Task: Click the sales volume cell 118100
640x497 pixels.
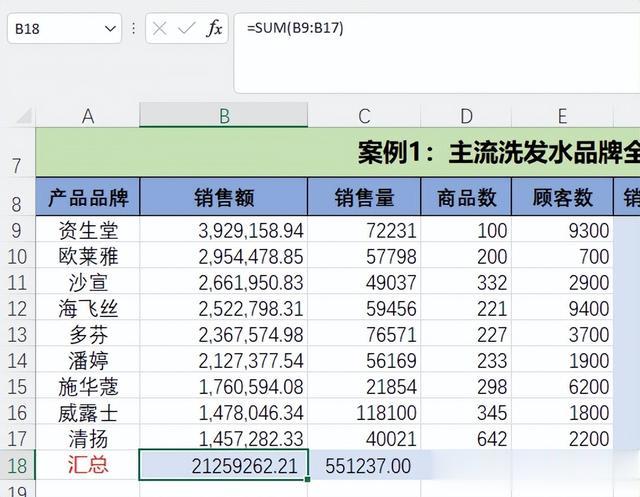Action: click(x=364, y=412)
